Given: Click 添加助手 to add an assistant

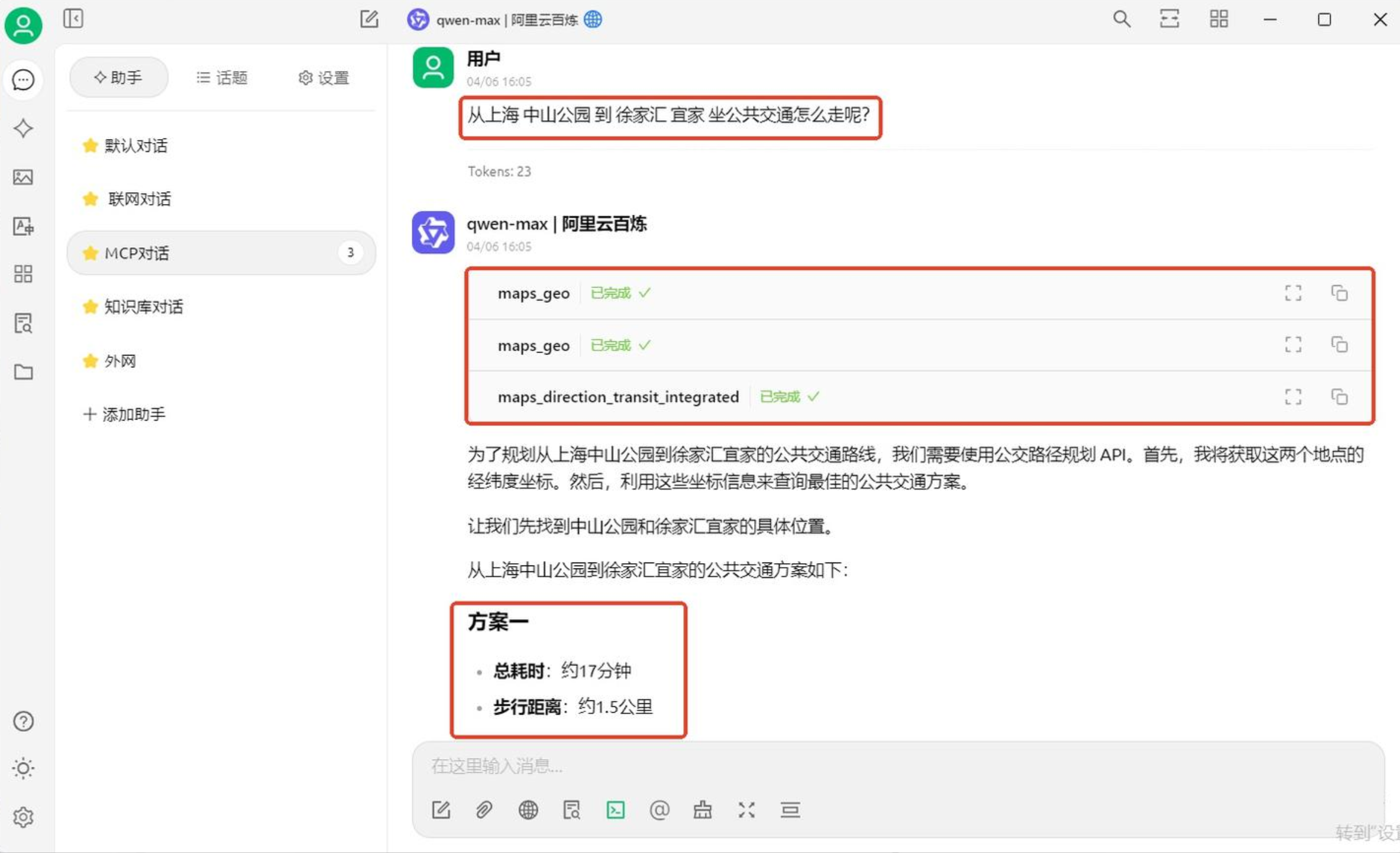Looking at the screenshot, I should click(124, 414).
